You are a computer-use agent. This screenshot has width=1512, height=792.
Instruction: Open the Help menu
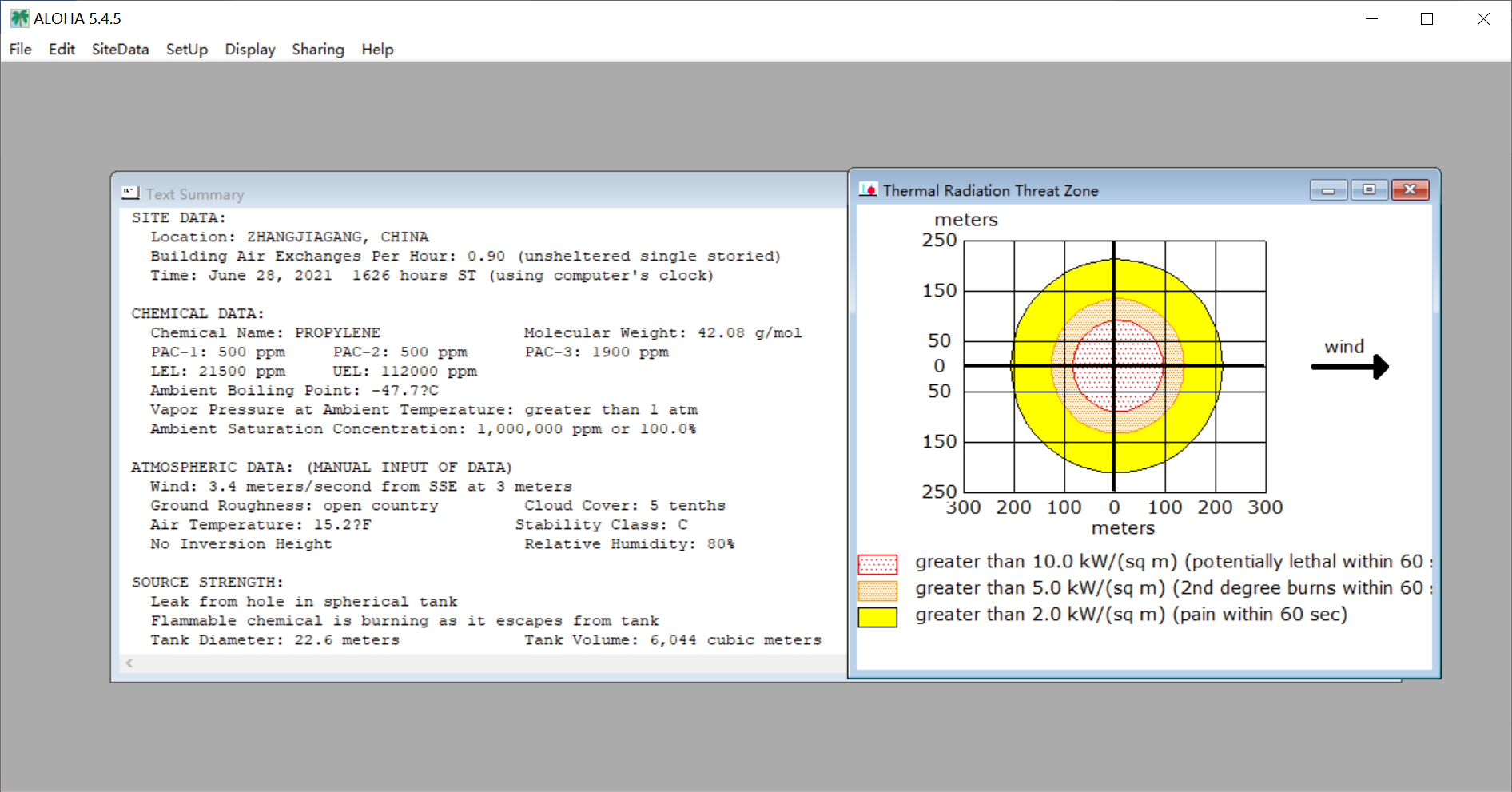[377, 50]
